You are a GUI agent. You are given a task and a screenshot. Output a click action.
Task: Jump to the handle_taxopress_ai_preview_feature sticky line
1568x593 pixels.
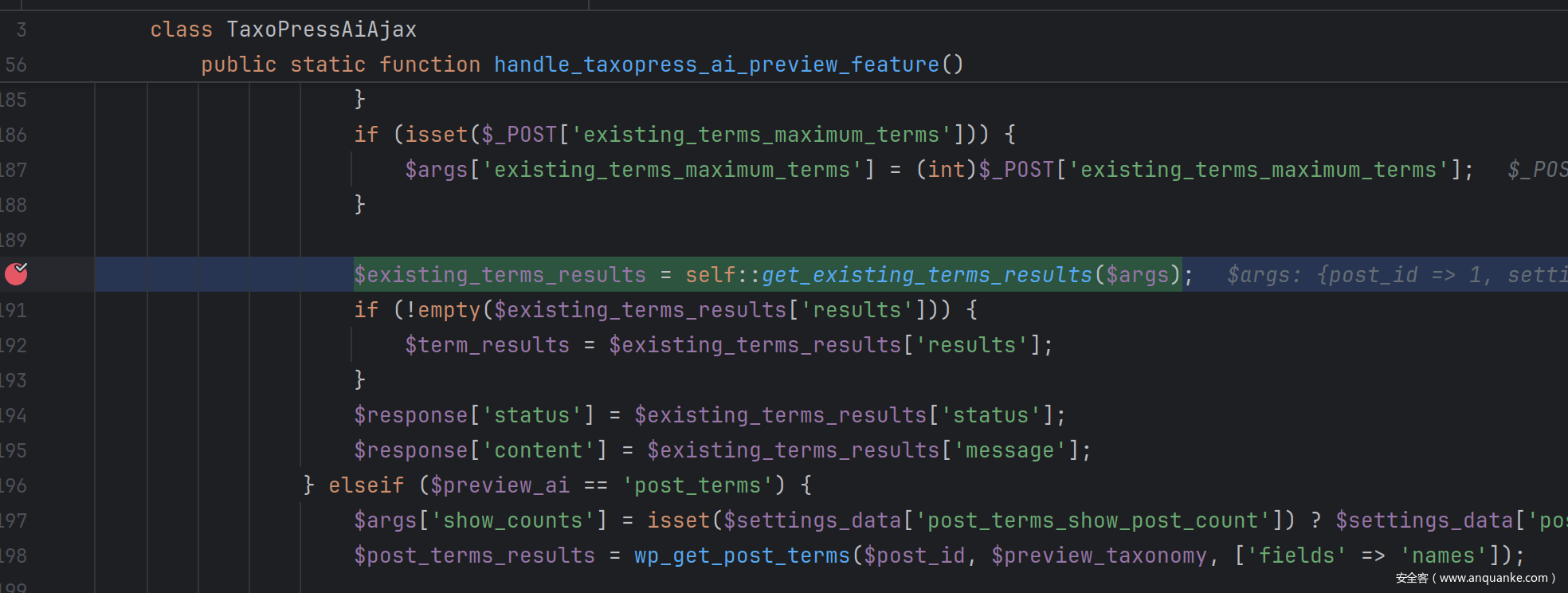715,65
